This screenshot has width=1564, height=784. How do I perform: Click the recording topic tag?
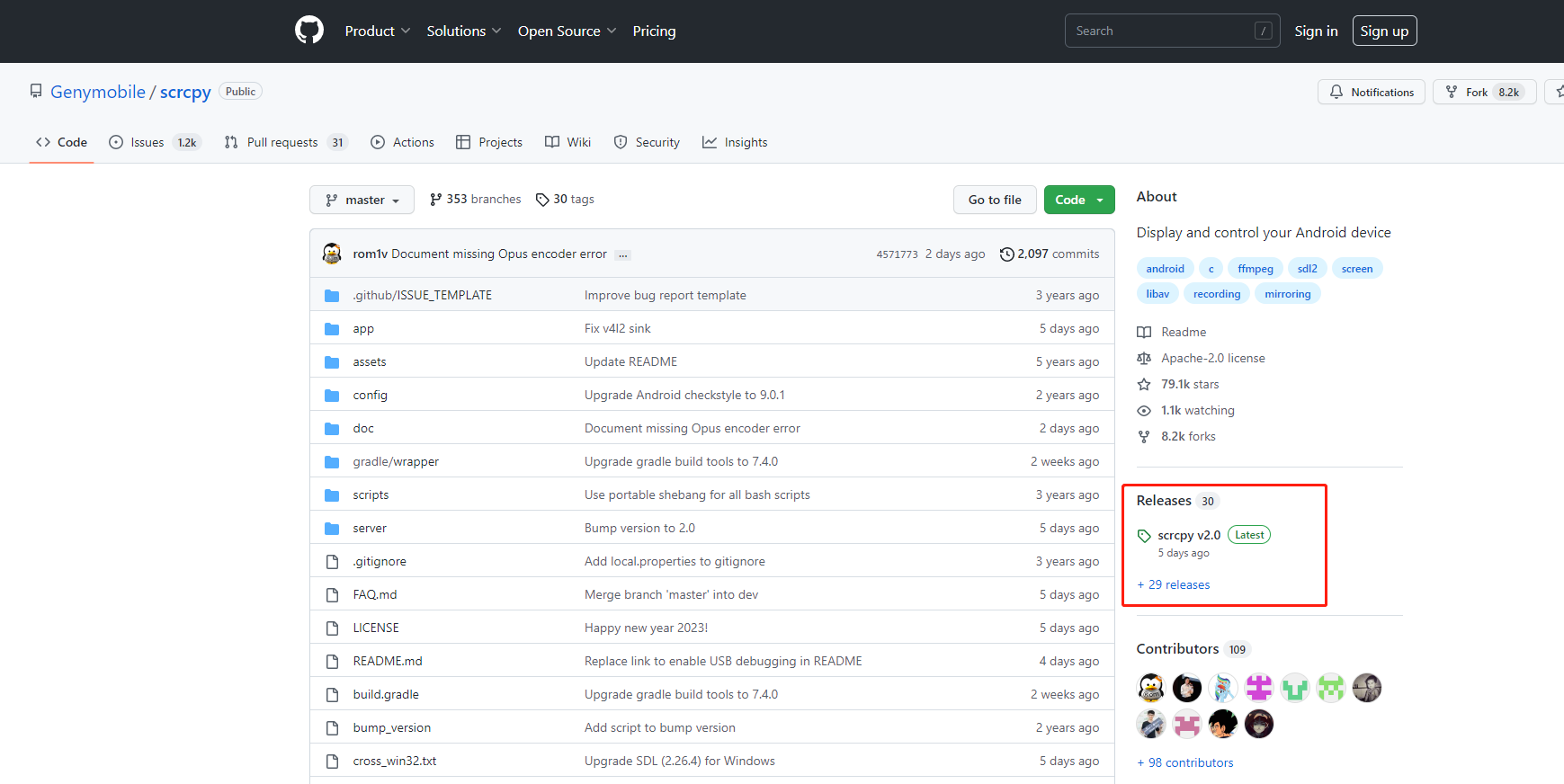(1217, 294)
